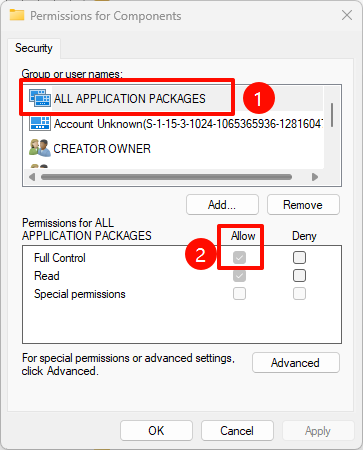This screenshot has height=450, width=363.
Task: Click the CREATOR OWNER users icon
Action: [40, 148]
